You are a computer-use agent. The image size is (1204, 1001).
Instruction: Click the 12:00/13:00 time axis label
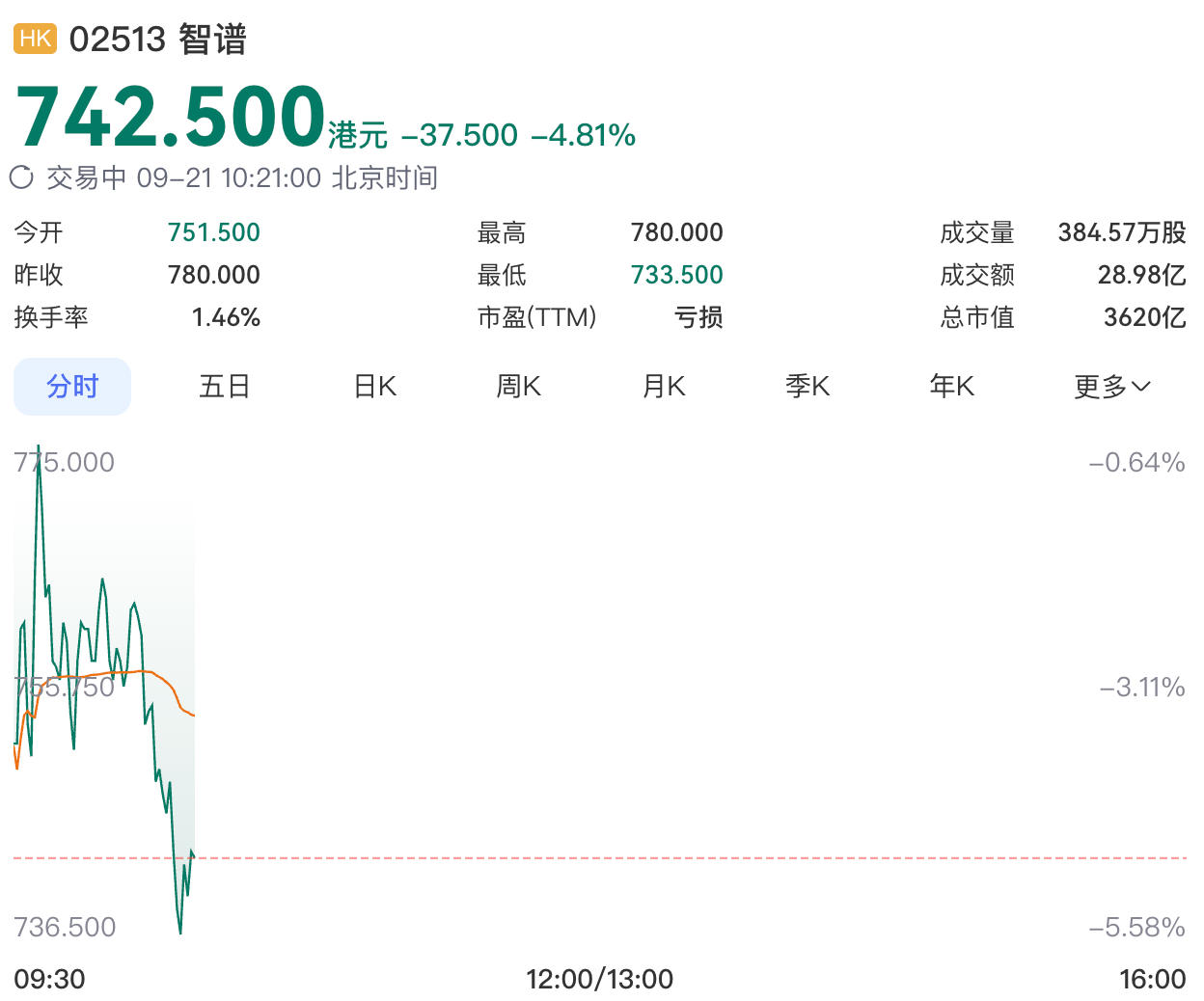[x=599, y=979]
